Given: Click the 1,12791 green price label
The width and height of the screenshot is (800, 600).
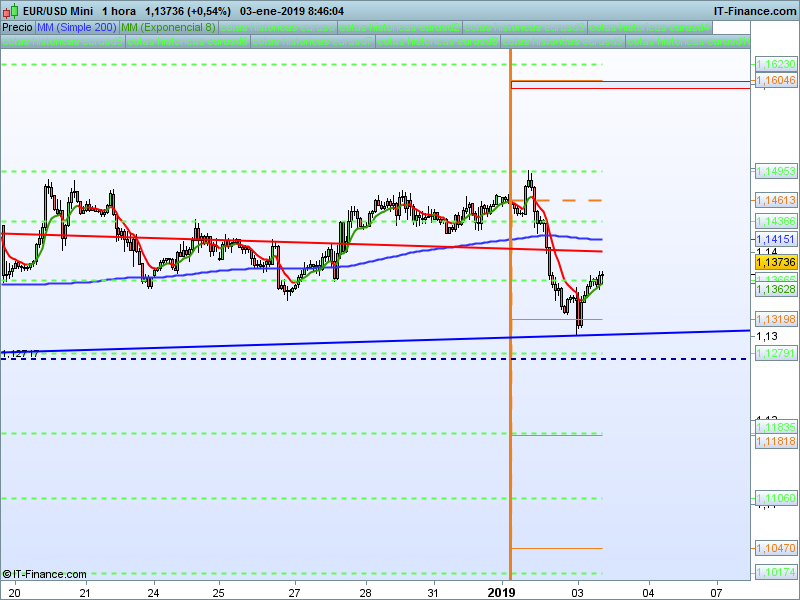Looking at the screenshot, I should tap(776, 353).
